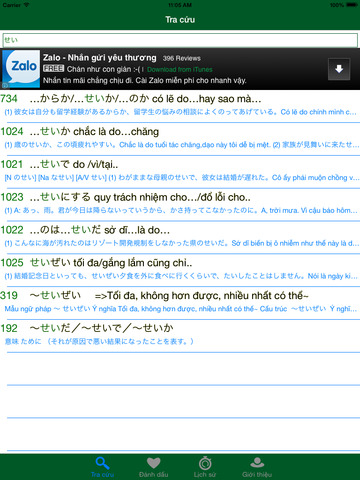The width and height of the screenshot is (360, 480).
Task: Tap the FREE badge in Zalo ad
Action: click(53, 69)
